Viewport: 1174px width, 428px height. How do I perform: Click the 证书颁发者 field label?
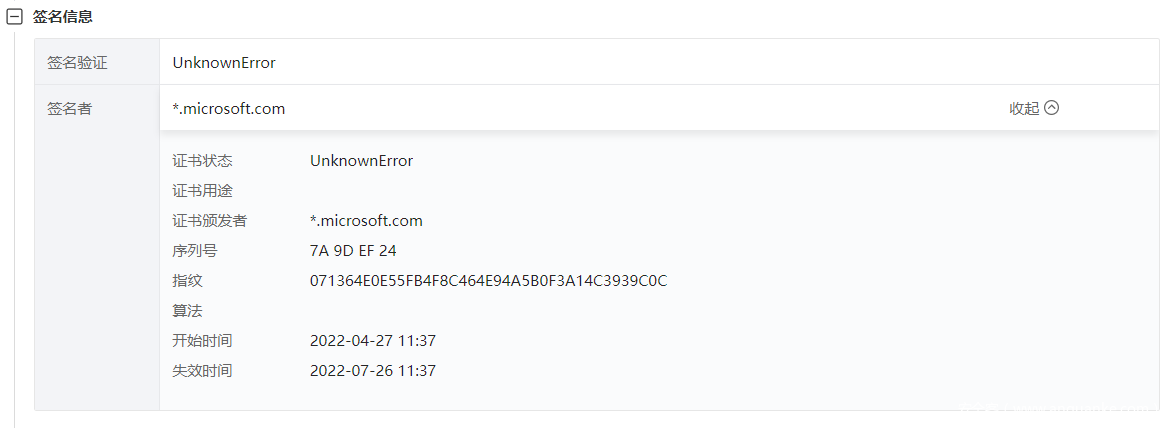(x=209, y=220)
